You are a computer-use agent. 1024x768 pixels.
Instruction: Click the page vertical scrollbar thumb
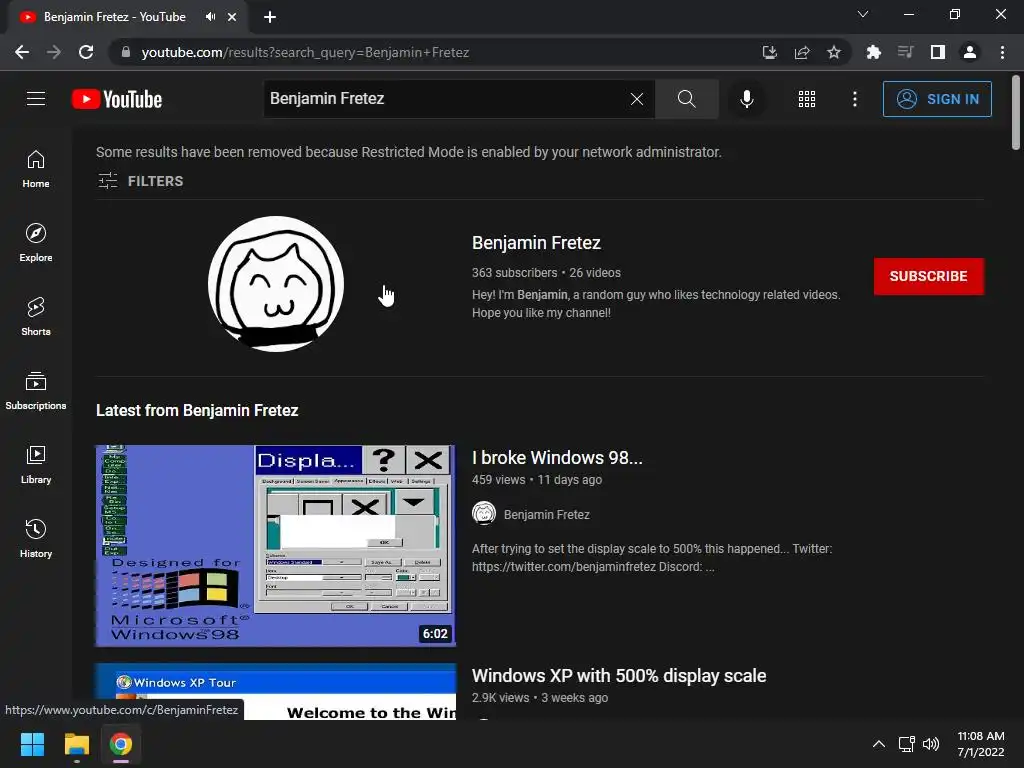[1016, 113]
